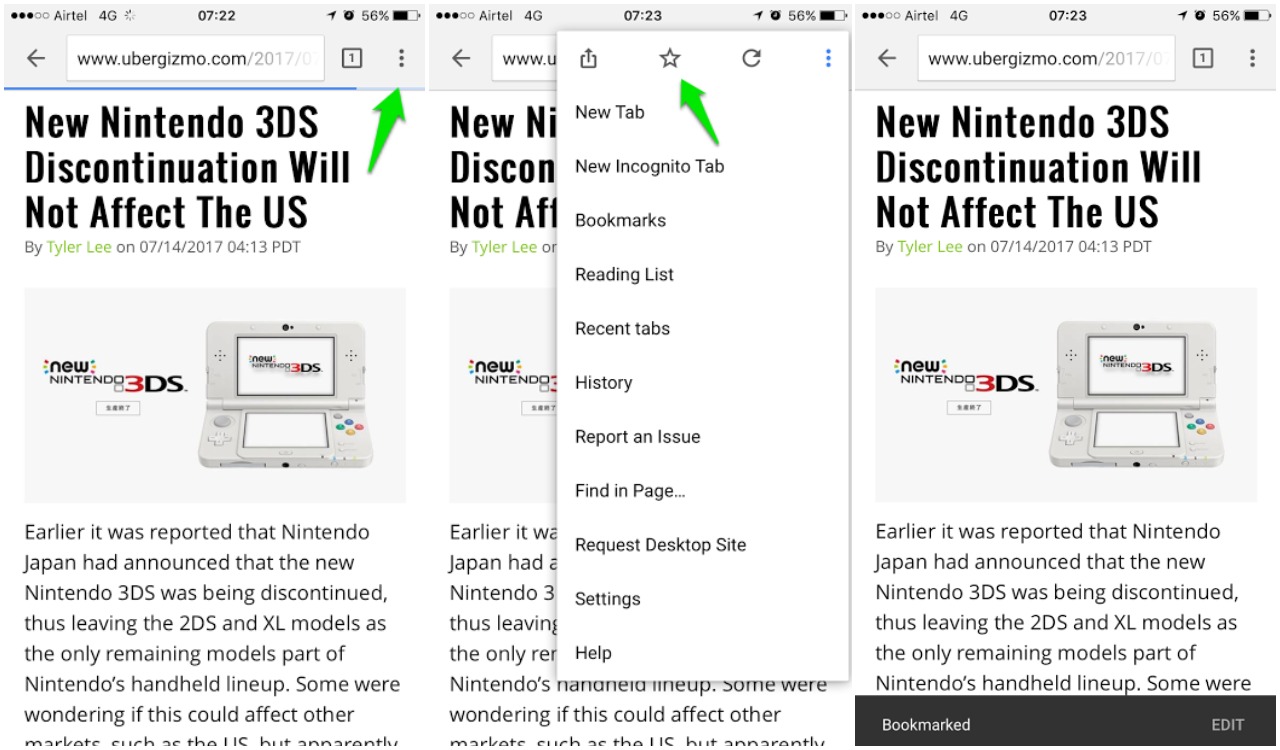Tap Tyler Lee author link in right screenshot

tap(930, 247)
